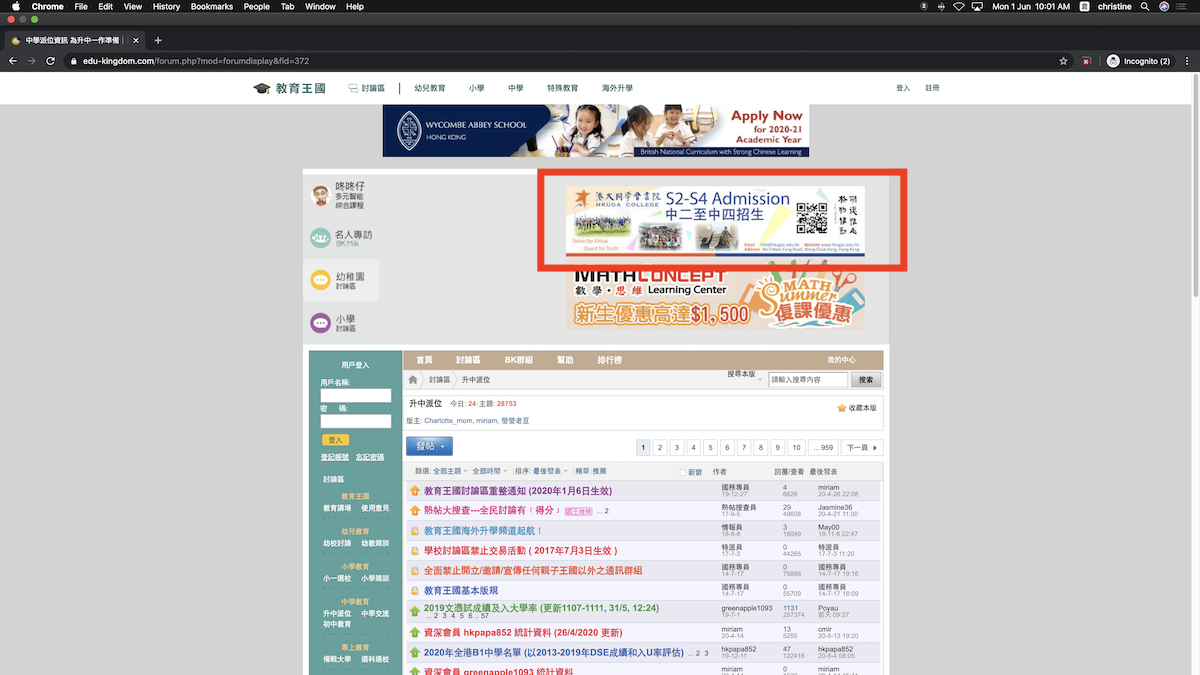This screenshot has height=675, width=1200.
Task: Click the 註冊 link at top right
Action: (932, 88)
